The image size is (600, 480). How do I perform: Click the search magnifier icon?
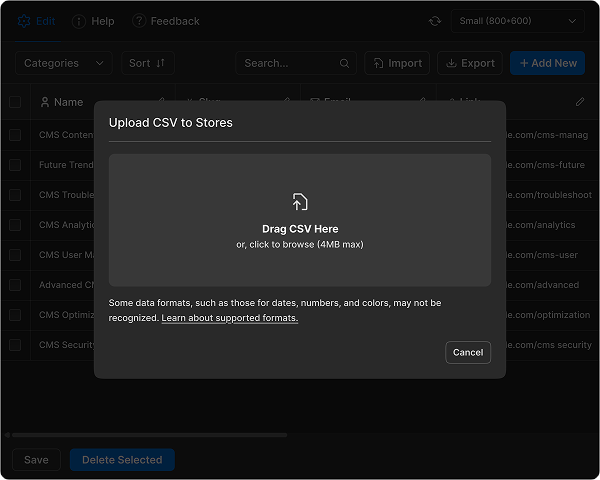click(344, 63)
